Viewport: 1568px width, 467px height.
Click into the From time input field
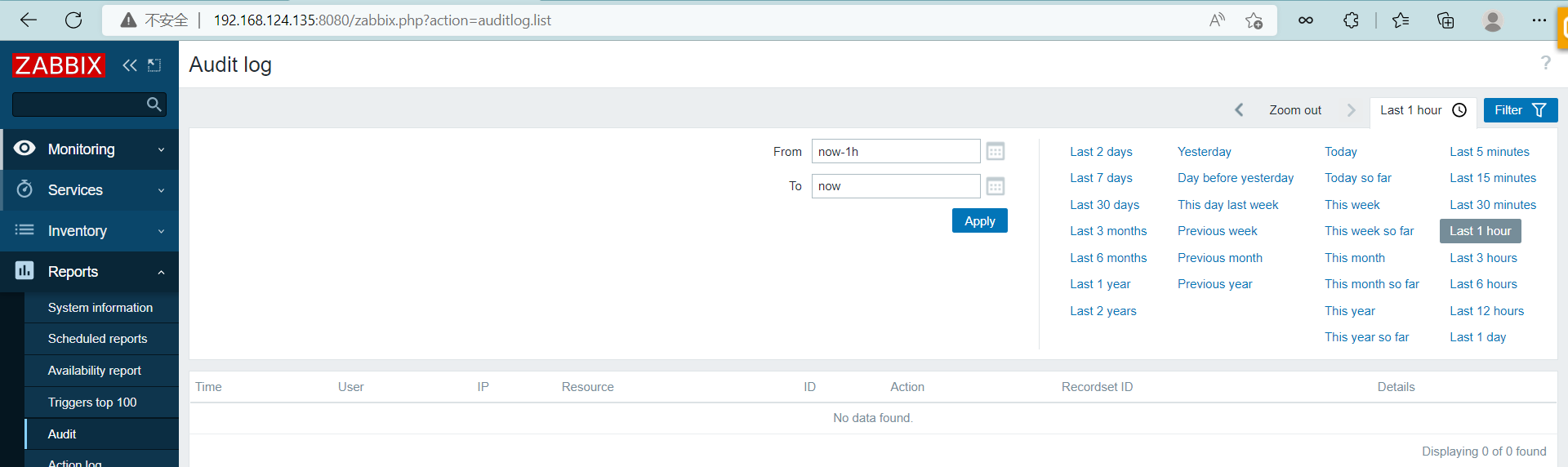coord(895,152)
